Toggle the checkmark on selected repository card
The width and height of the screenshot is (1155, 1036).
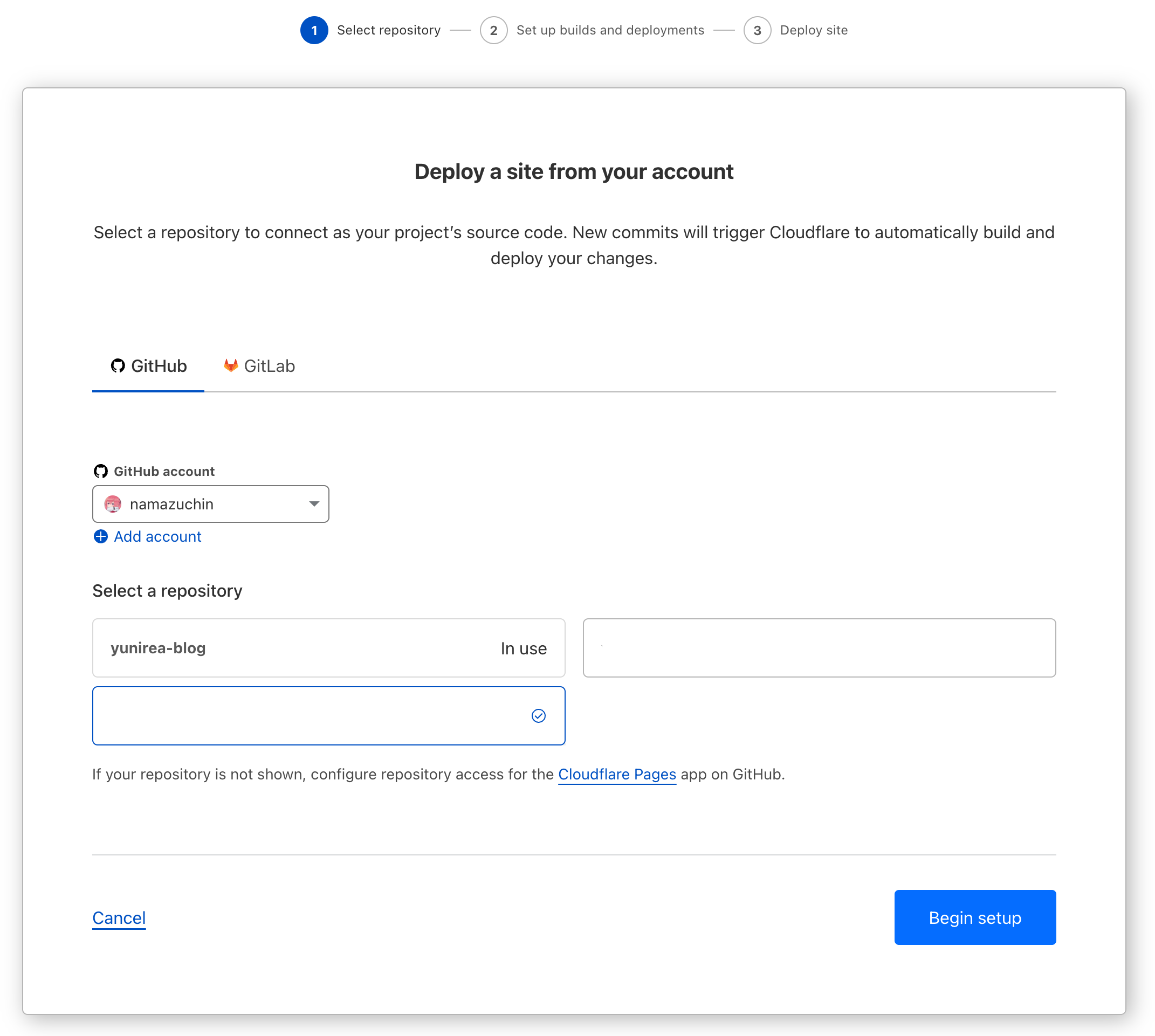[x=538, y=715]
